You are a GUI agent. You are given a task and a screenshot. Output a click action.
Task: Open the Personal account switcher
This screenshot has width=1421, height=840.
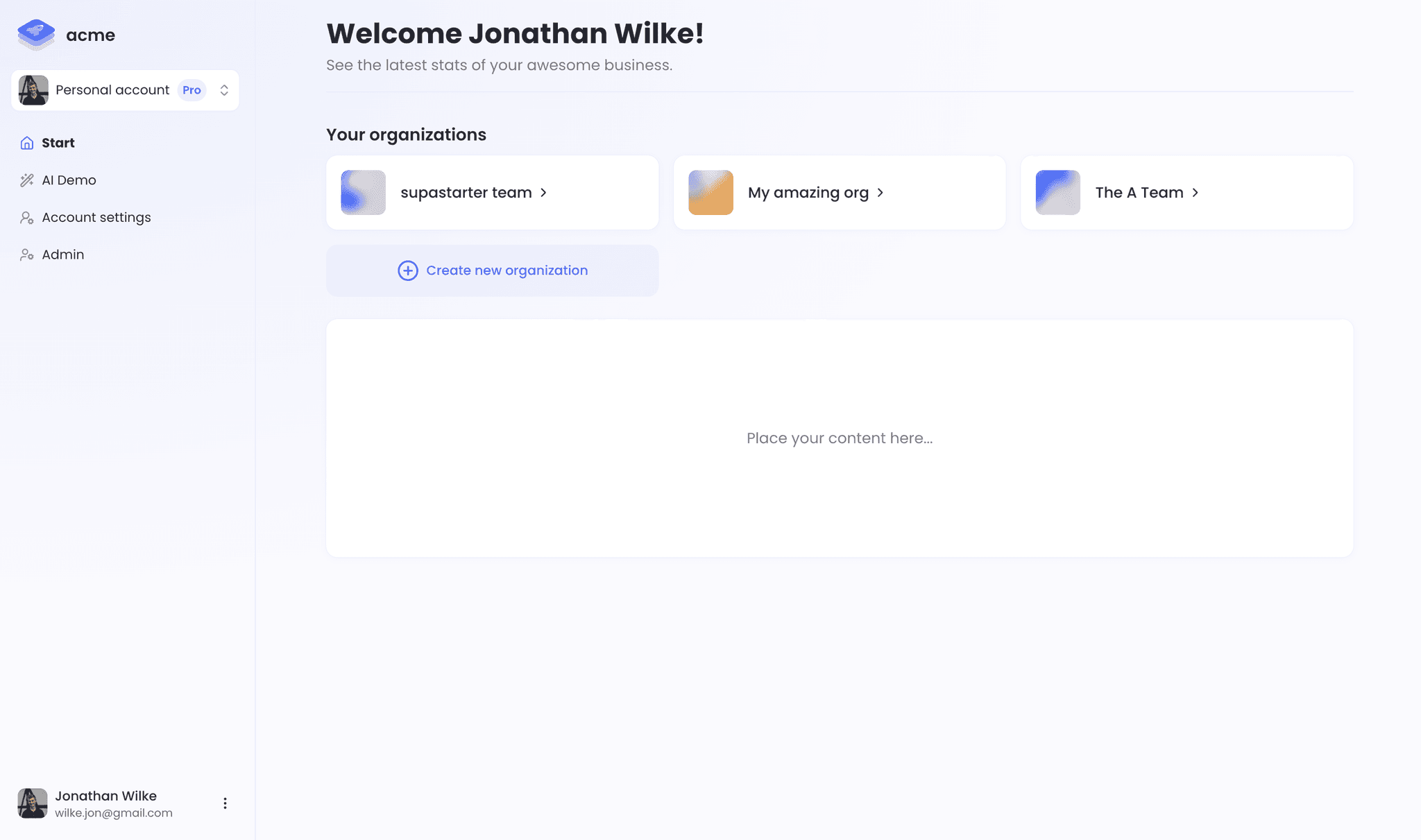(223, 89)
